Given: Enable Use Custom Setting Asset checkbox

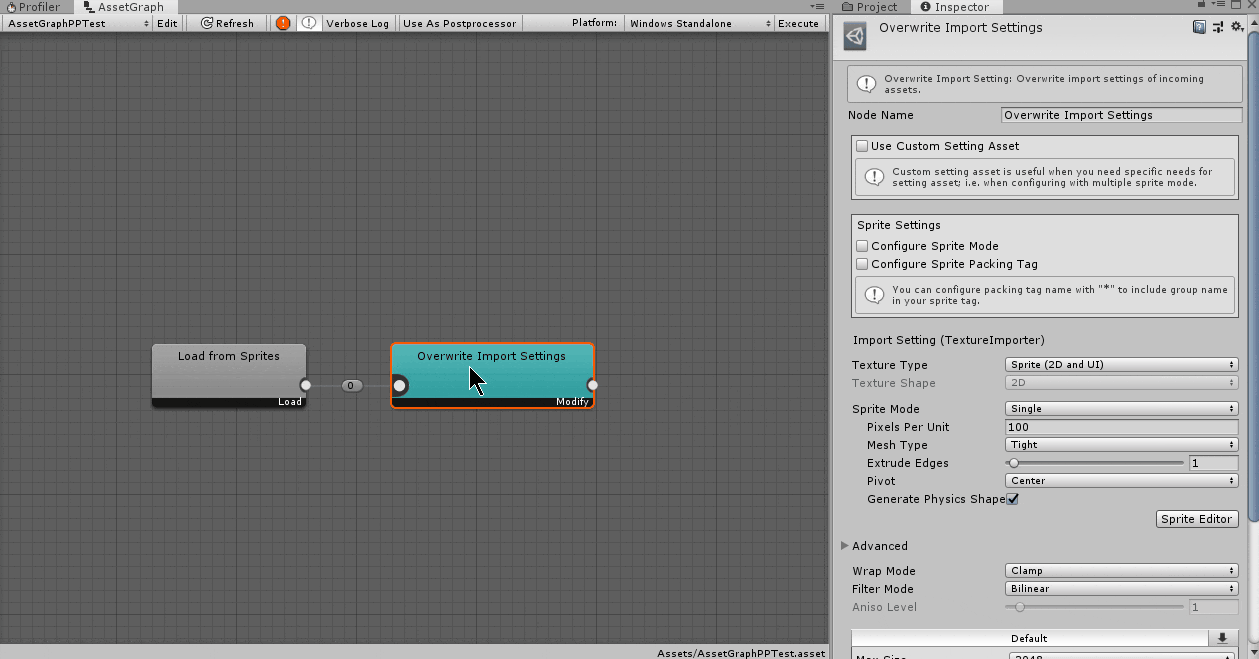Looking at the screenshot, I should pos(862,146).
